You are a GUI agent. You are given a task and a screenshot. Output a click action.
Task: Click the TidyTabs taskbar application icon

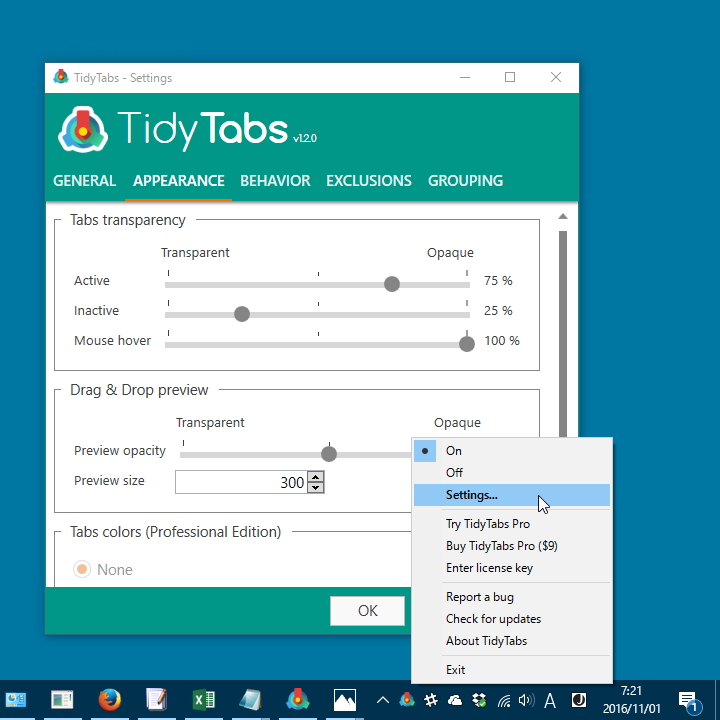coord(298,699)
